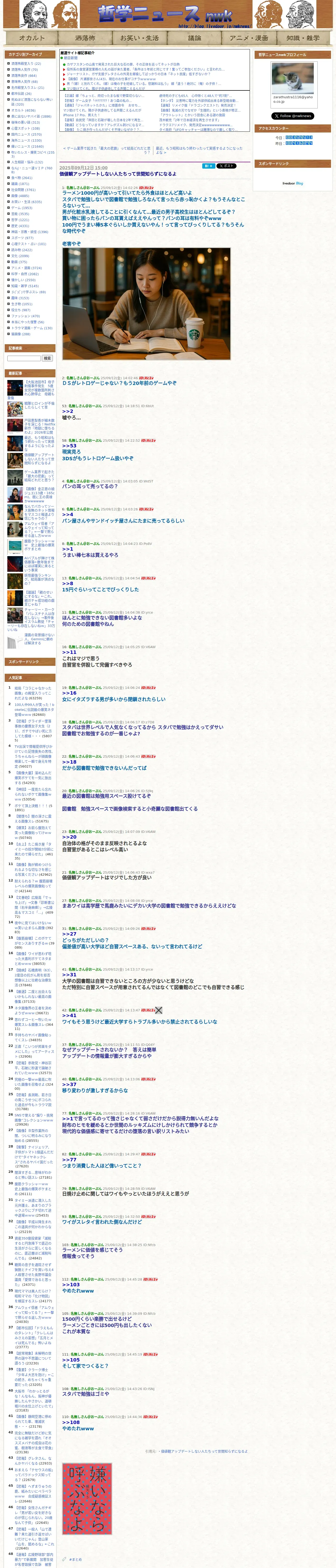Click the woman studying in cafe image
This screenshot has height=1568, width=336.
(x=146, y=304)
